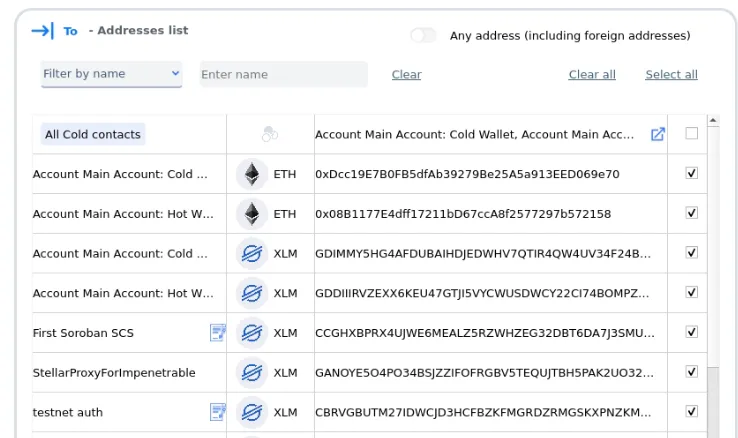
Task: Click the testnet auth name
Action: (68, 413)
